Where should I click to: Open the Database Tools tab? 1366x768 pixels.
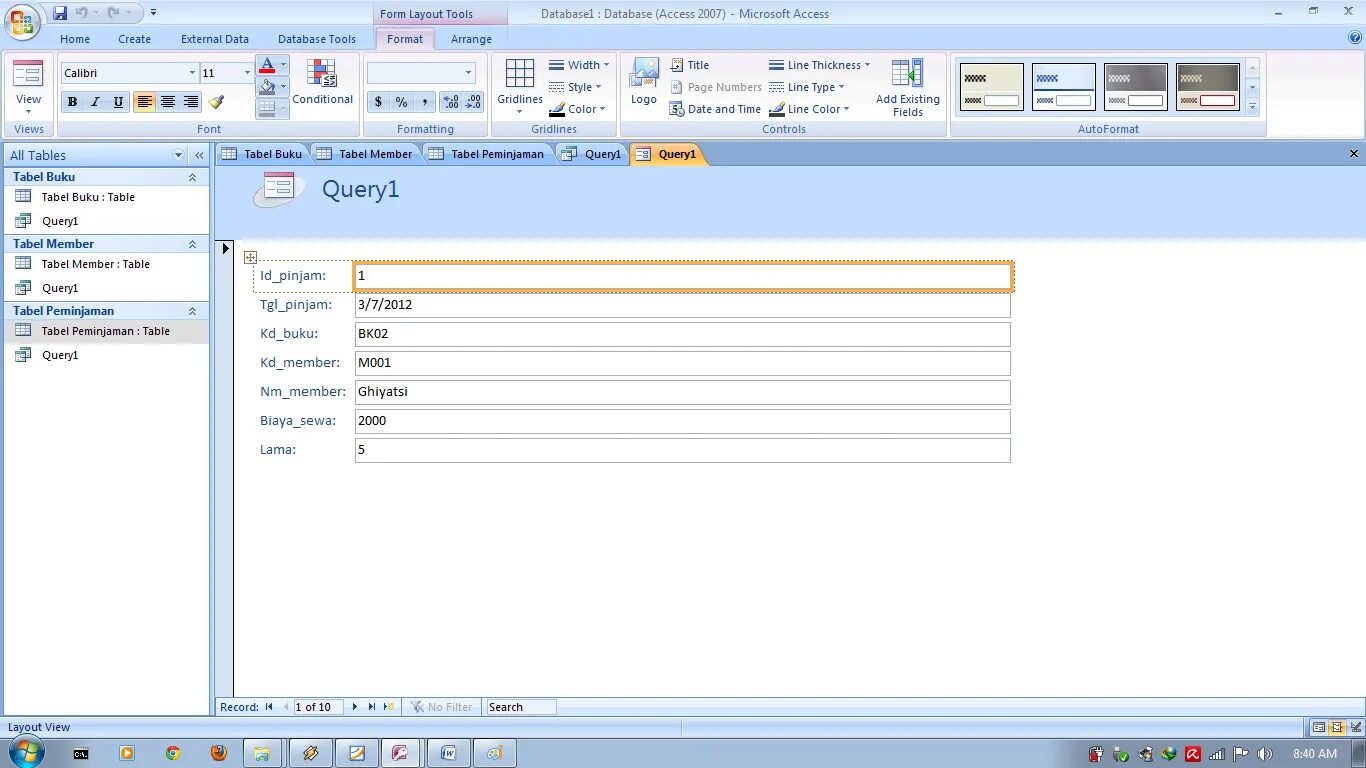[317, 39]
